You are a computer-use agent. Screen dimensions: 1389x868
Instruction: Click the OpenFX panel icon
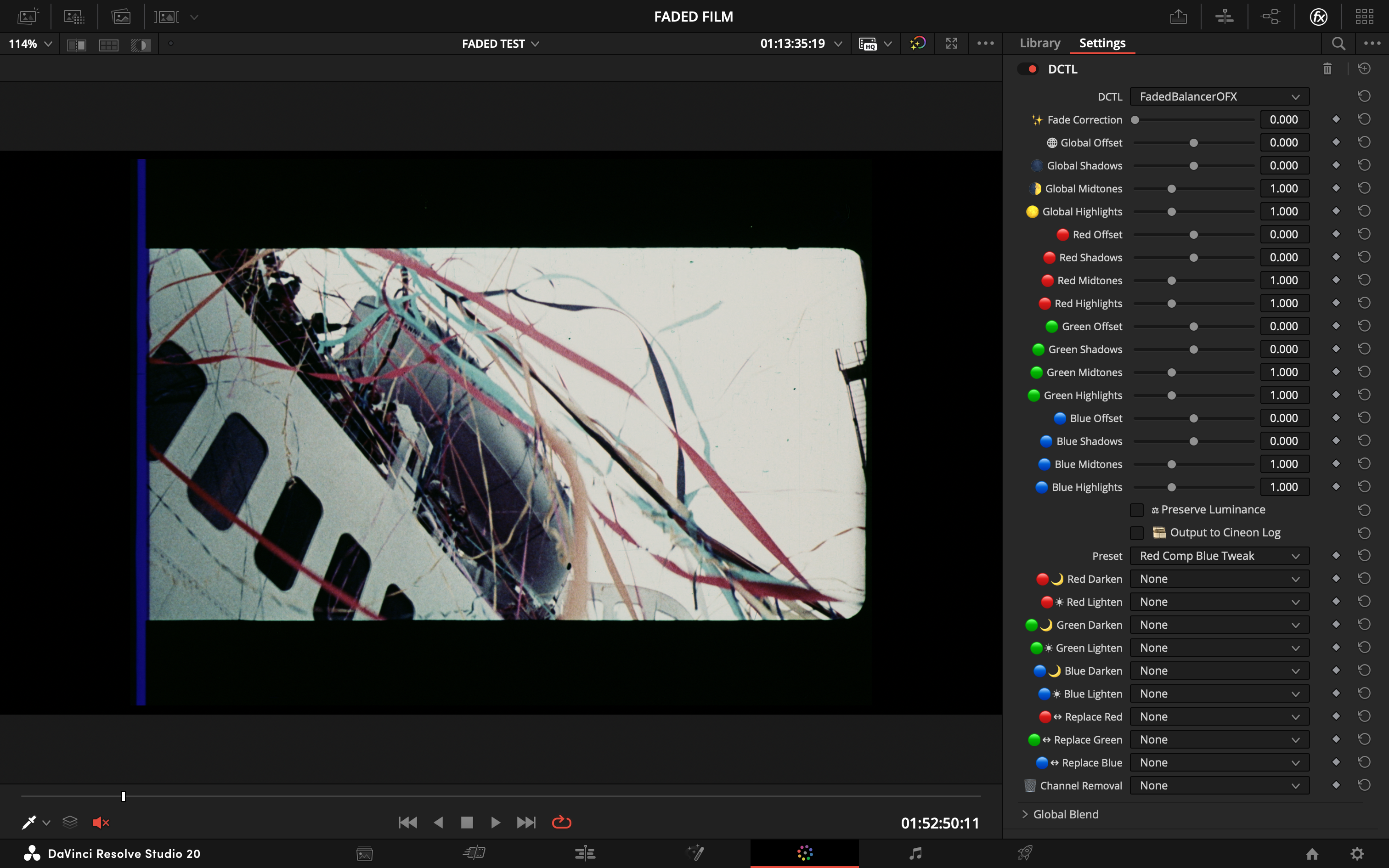click(1318, 17)
